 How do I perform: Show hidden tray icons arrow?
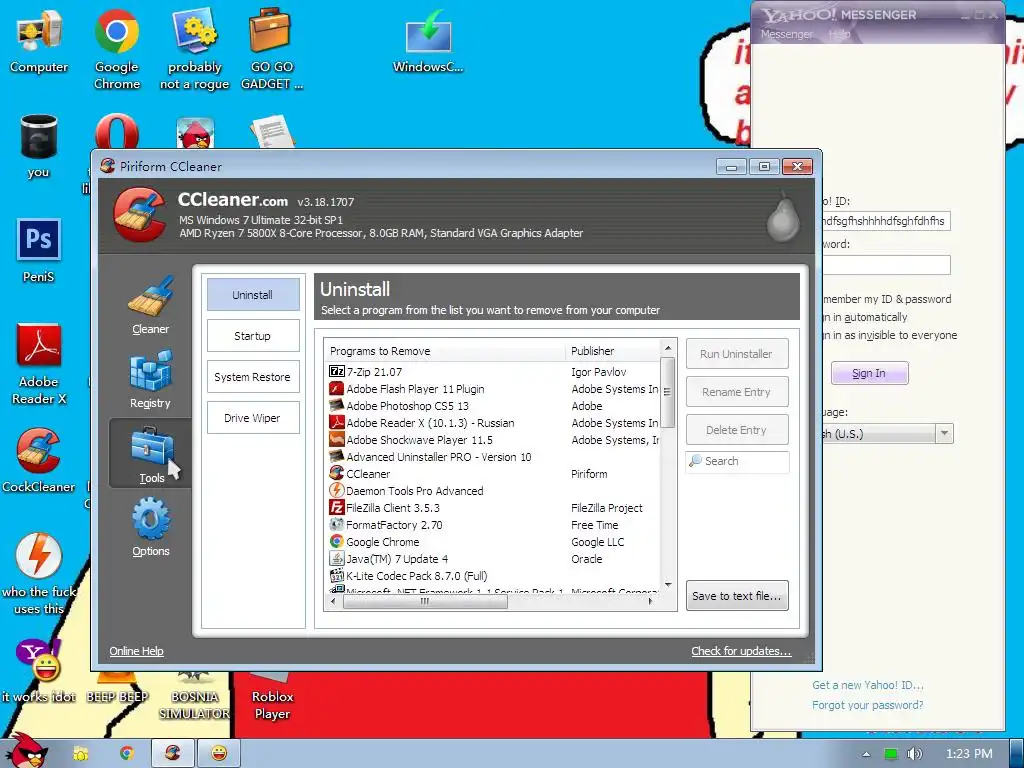tap(866, 754)
